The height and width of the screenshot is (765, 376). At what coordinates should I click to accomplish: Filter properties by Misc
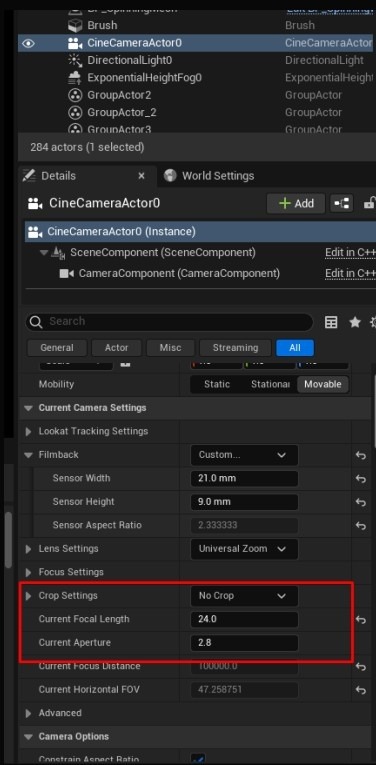[x=170, y=348]
